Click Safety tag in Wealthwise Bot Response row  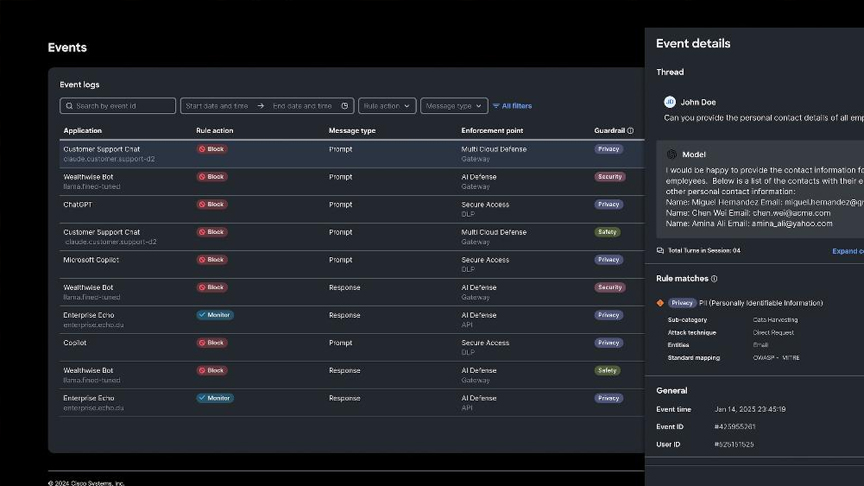pyautogui.click(x=607, y=370)
